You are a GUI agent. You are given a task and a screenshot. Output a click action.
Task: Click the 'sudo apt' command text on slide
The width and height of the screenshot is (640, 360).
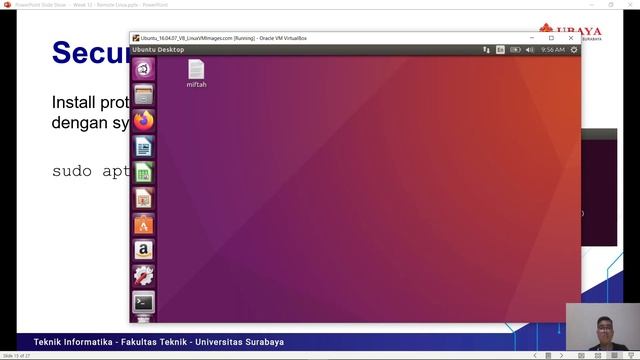(91, 171)
